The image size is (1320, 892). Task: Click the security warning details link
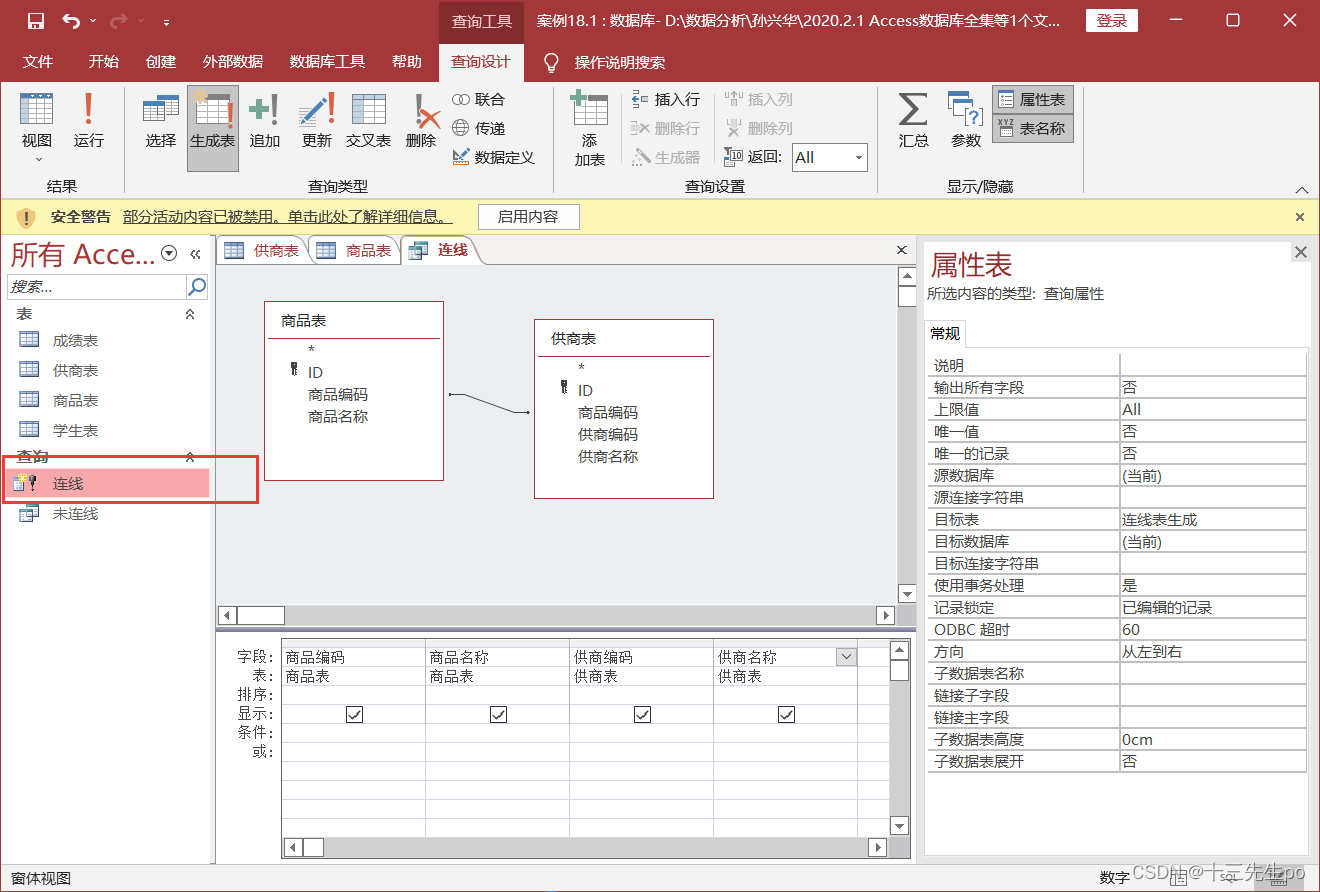tap(287, 217)
